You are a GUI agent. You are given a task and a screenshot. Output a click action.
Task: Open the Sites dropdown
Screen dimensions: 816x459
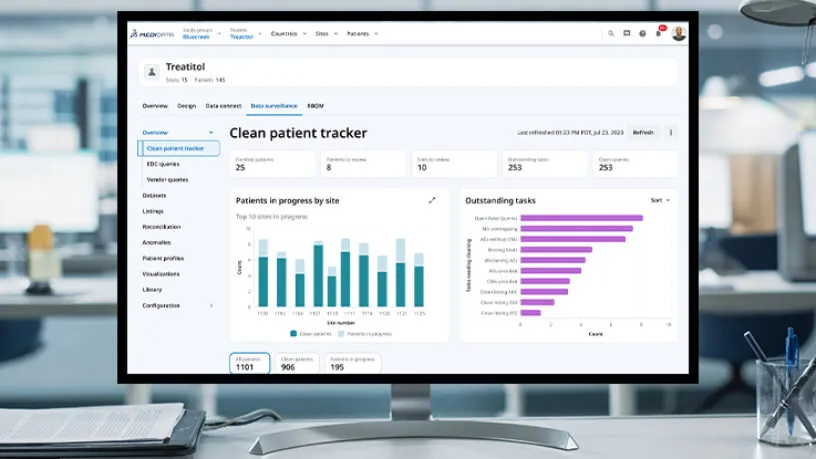[326, 34]
